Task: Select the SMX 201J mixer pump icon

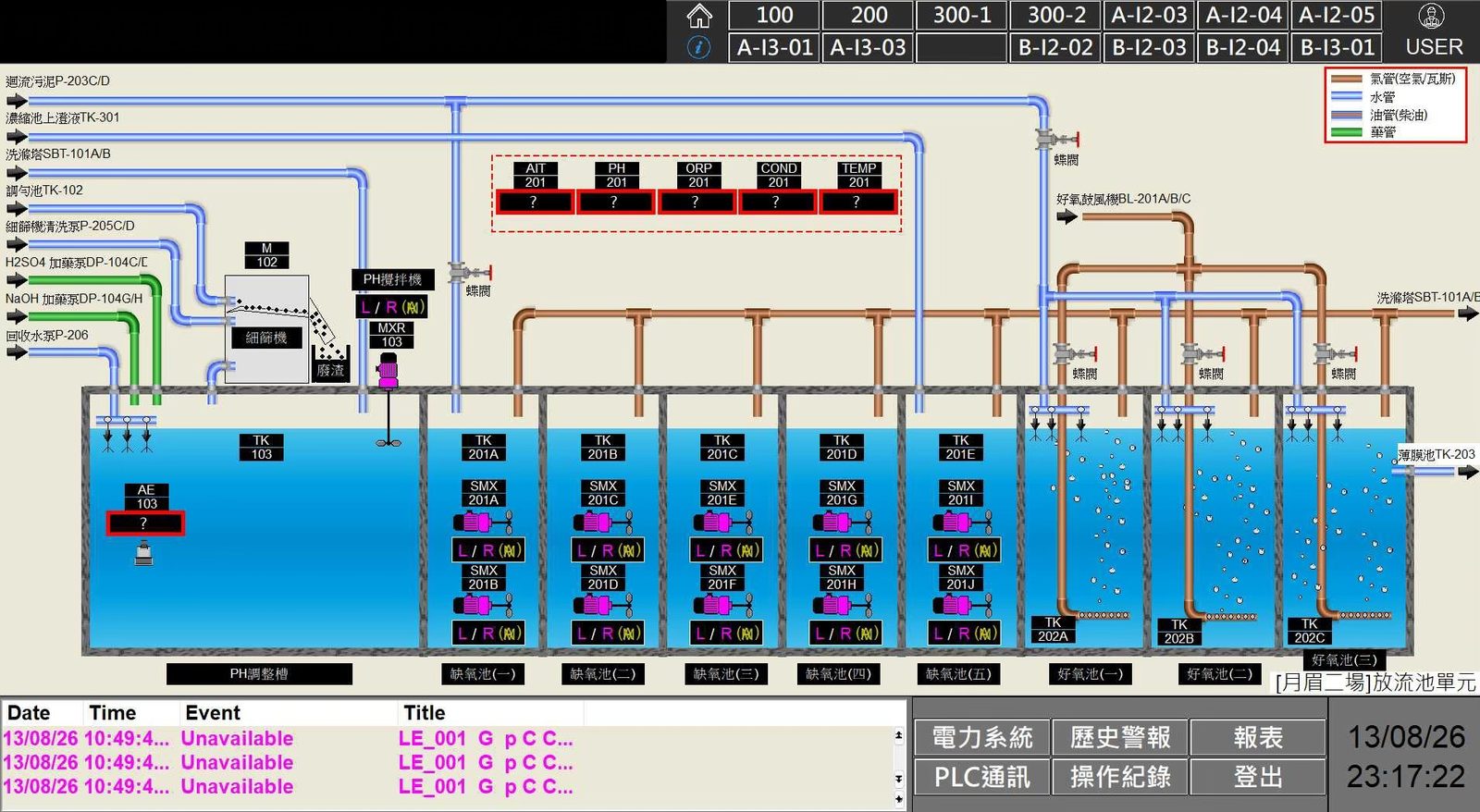Action: pyautogui.click(x=961, y=606)
